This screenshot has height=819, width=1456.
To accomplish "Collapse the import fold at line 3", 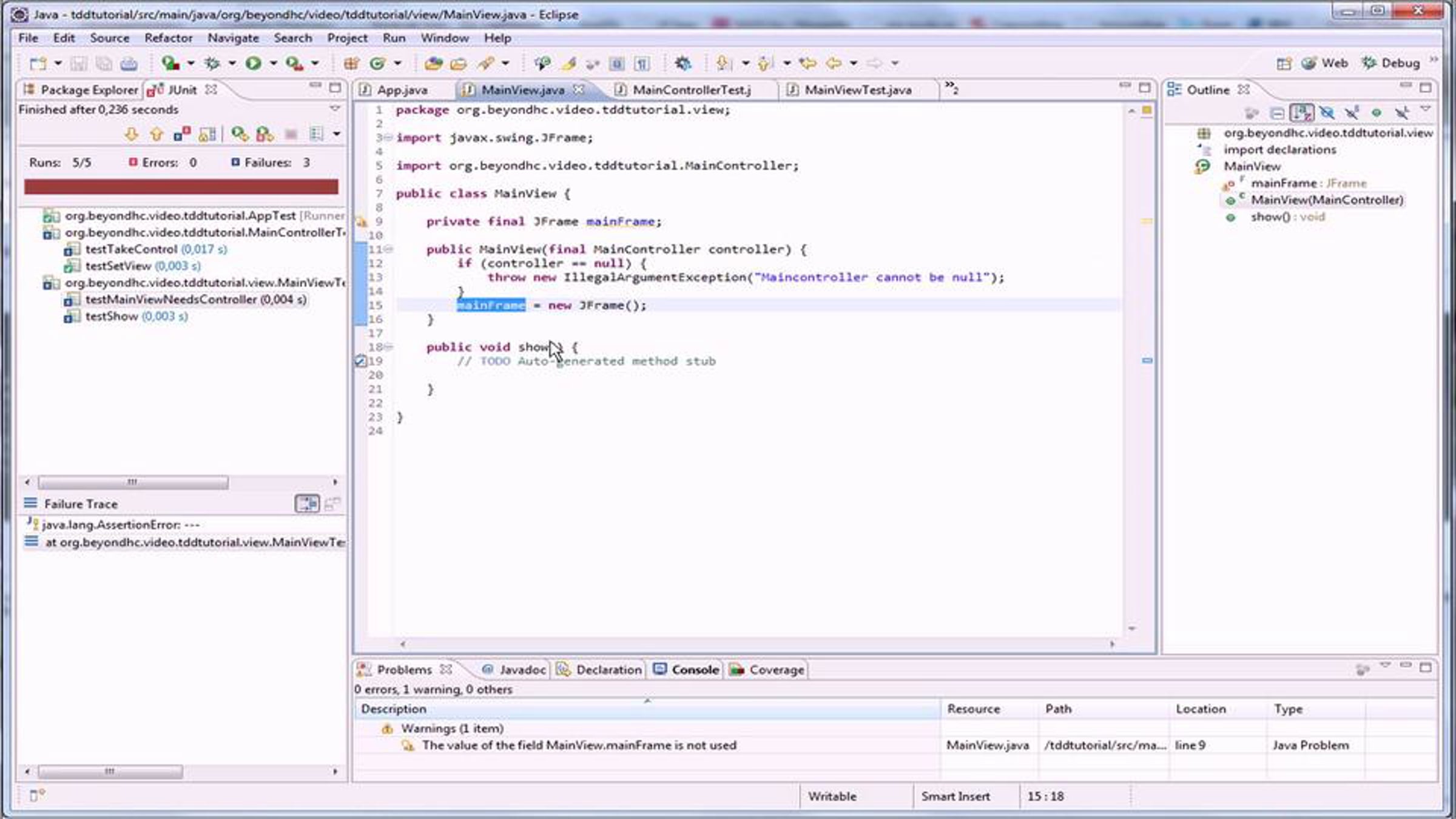I will coord(388,138).
